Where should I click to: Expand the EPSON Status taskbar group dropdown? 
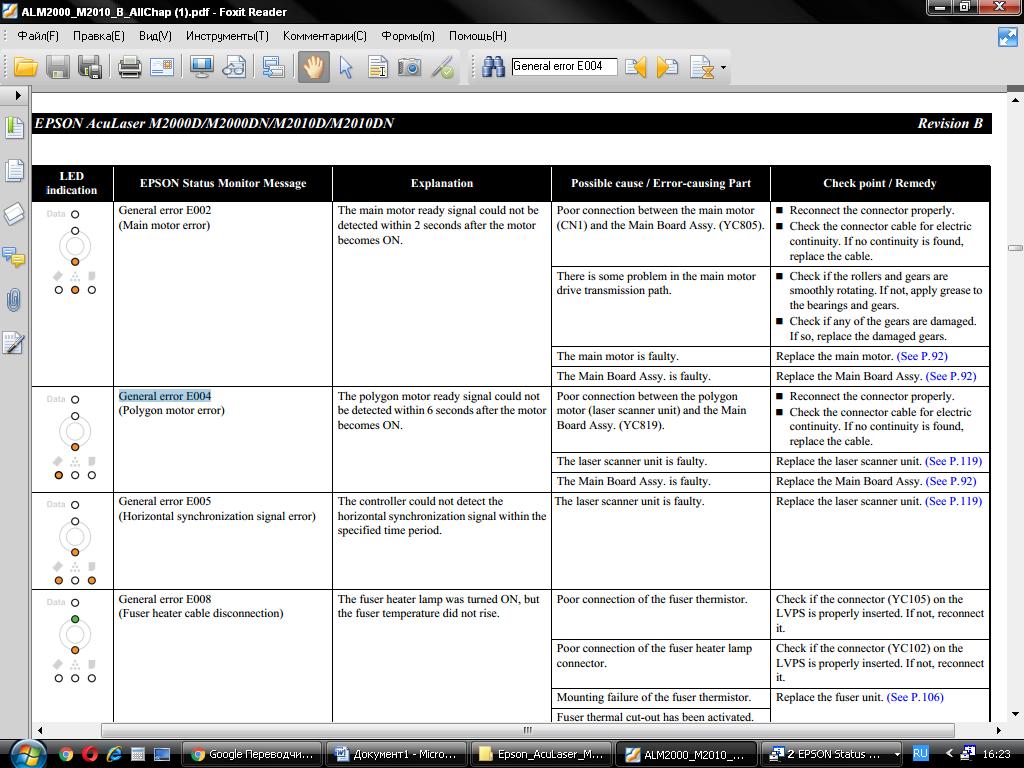point(896,754)
